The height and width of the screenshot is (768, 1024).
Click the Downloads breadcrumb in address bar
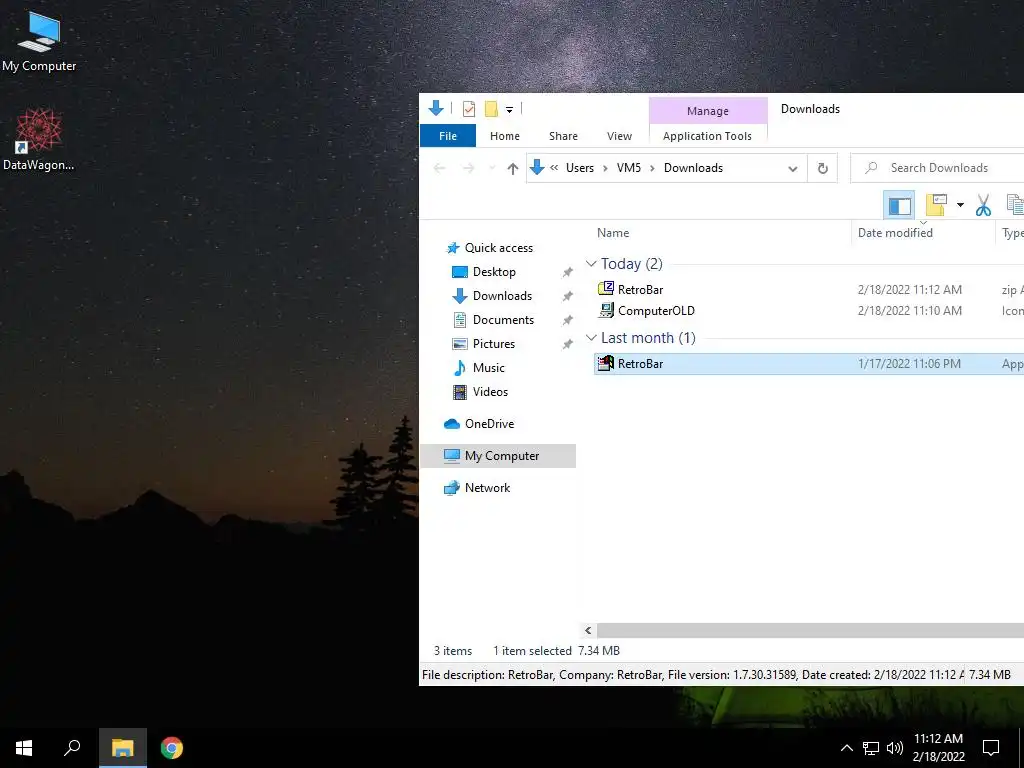pyautogui.click(x=694, y=168)
